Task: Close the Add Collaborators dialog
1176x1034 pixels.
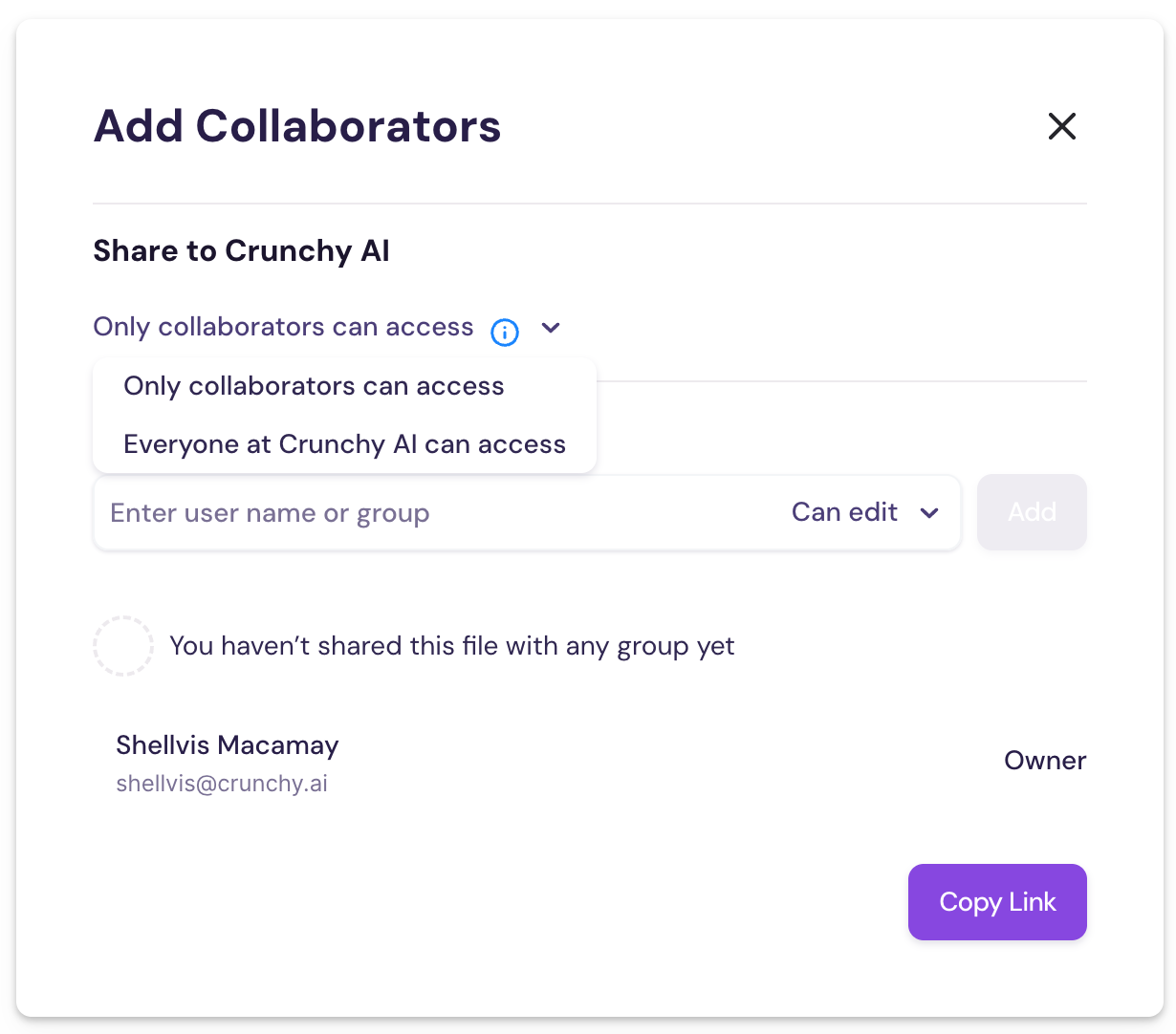Action: pyautogui.click(x=1061, y=126)
